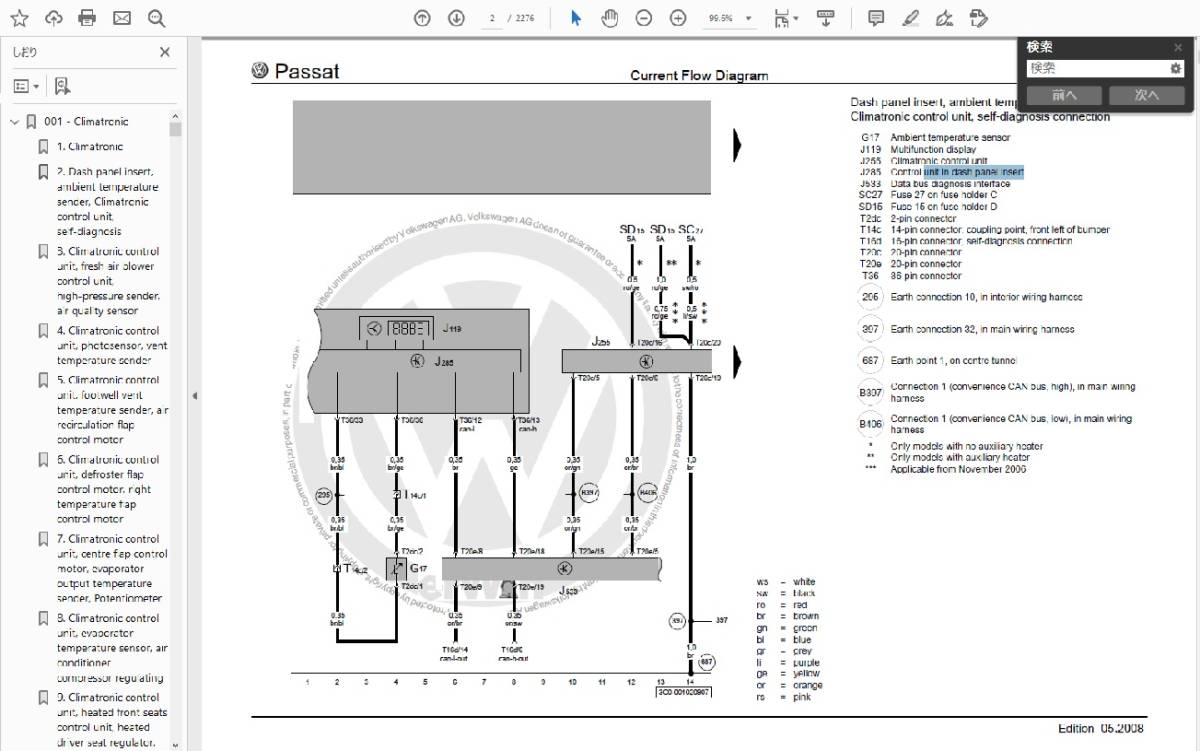This screenshot has width=1200, height=751.
Task: Click the 'Passat' heading on the page
Action: pyautogui.click(x=307, y=71)
